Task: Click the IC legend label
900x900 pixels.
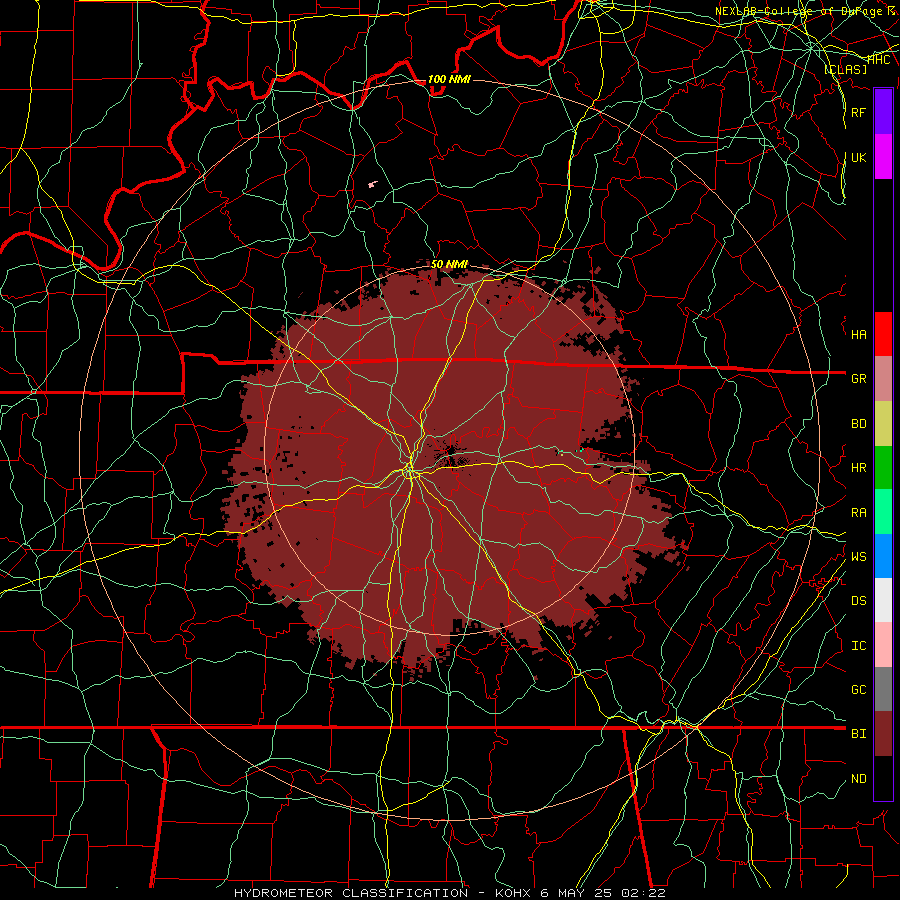Action: (x=858, y=646)
